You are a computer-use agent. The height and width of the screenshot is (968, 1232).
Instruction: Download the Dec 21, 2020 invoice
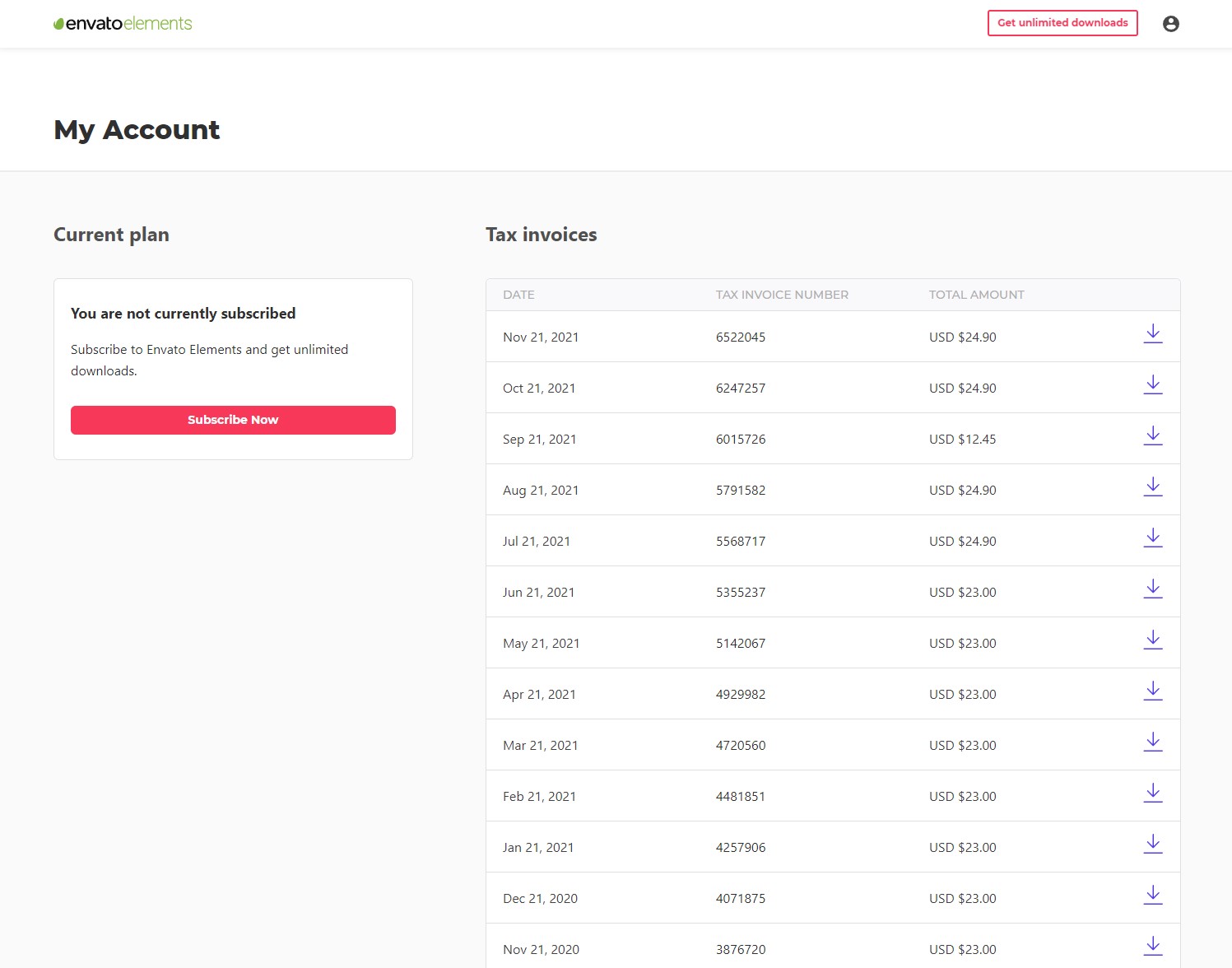pos(1153,896)
